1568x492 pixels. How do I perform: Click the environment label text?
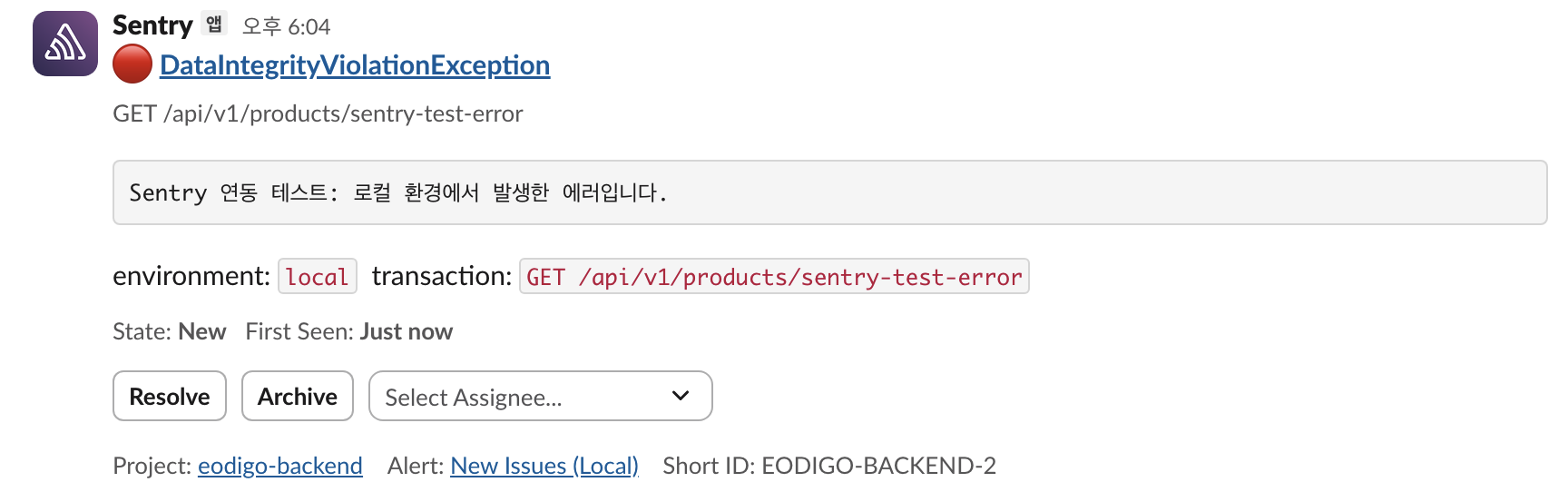pyautogui.click(x=191, y=276)
